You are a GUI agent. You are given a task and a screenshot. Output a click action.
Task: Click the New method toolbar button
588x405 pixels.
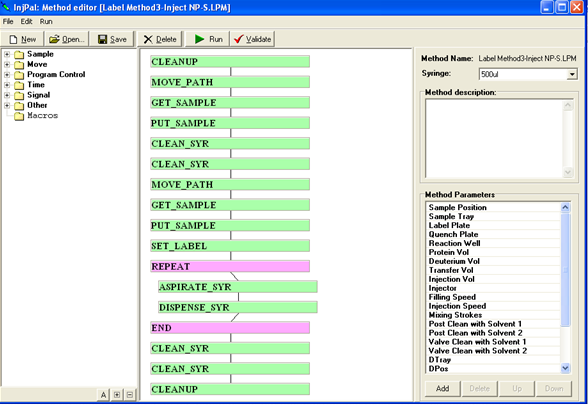pyautogui.click(x=22, y=39)
